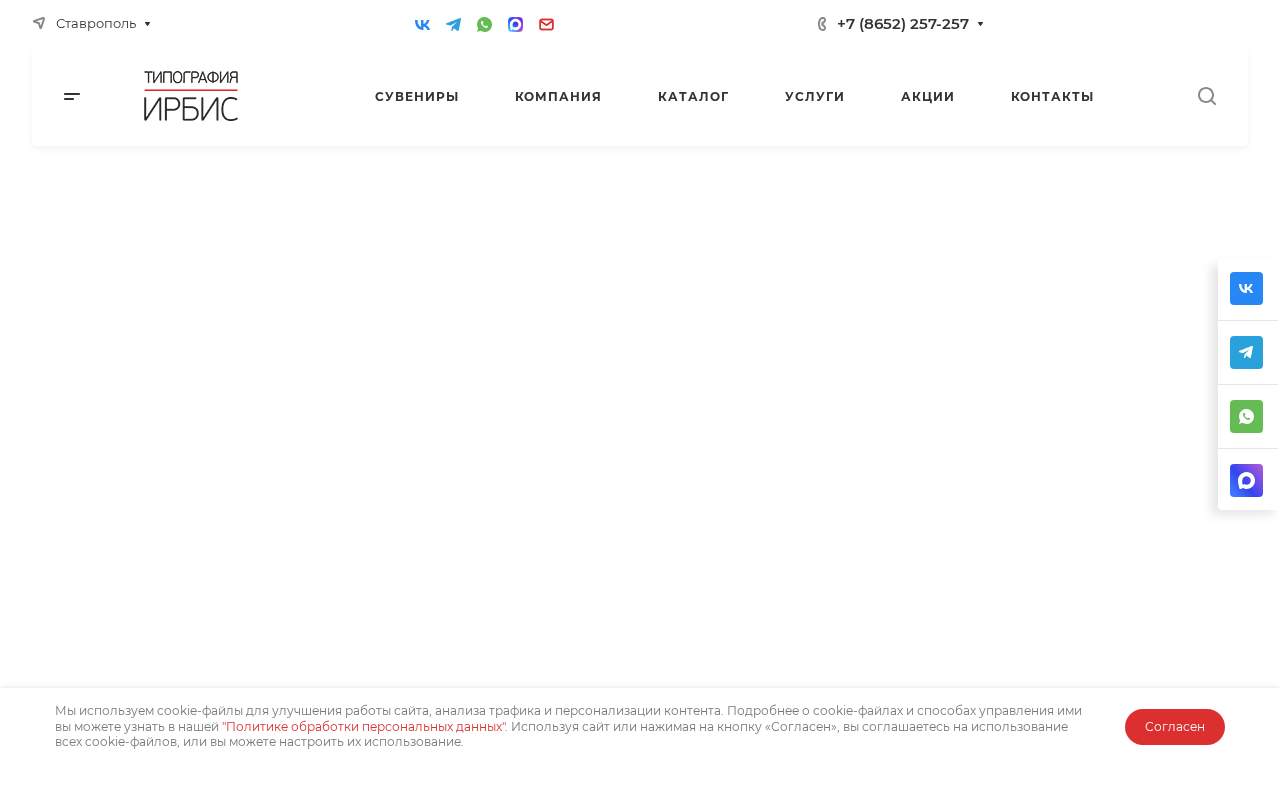Open the Max messenger link in the top social row
This screenshot has height=800, width=1280.
(515, 24)
